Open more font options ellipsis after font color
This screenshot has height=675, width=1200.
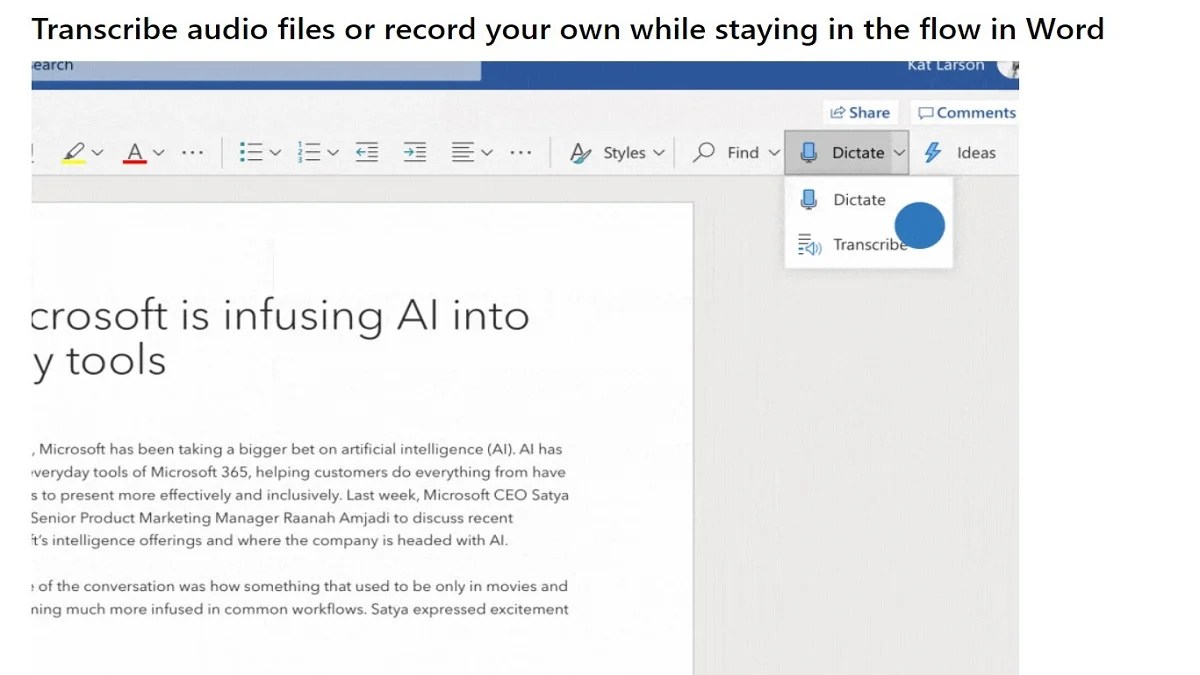pos(193,153)
